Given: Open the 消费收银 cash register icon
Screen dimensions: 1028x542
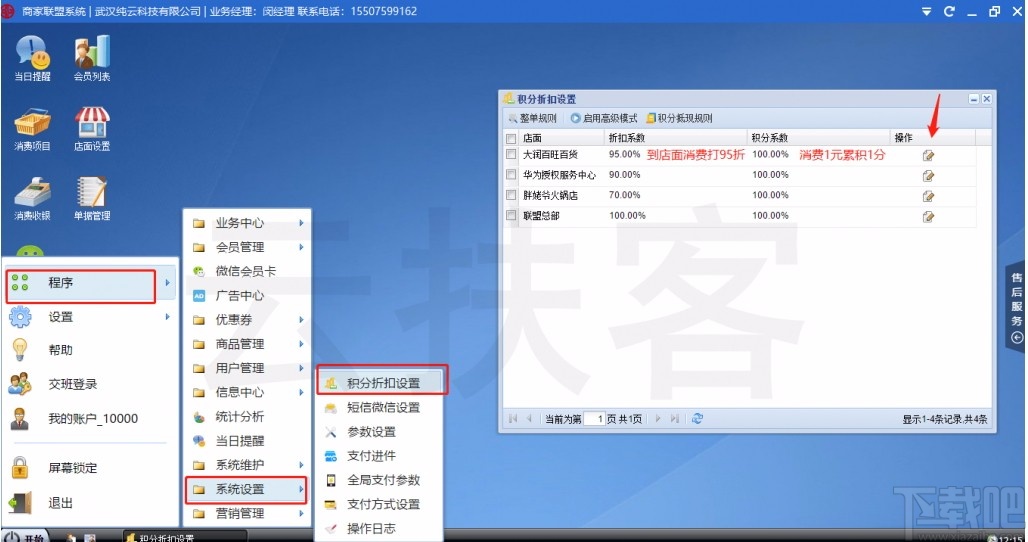Looking at the screenshot, I should (x=32, y=199).
